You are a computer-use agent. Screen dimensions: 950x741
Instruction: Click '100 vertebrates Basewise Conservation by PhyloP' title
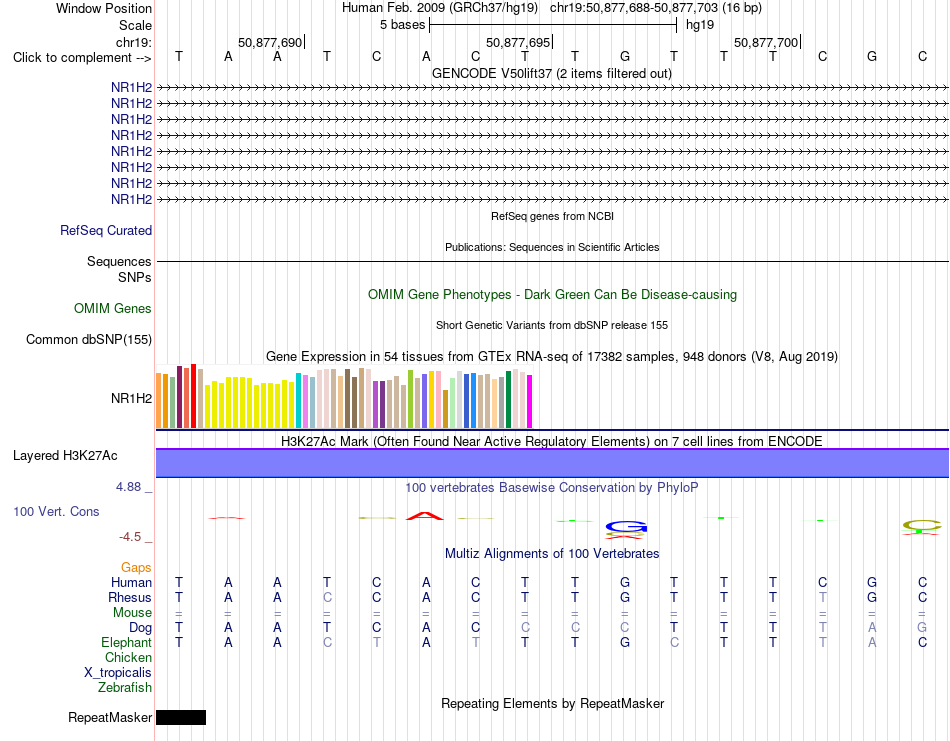[x=552, y=487]
